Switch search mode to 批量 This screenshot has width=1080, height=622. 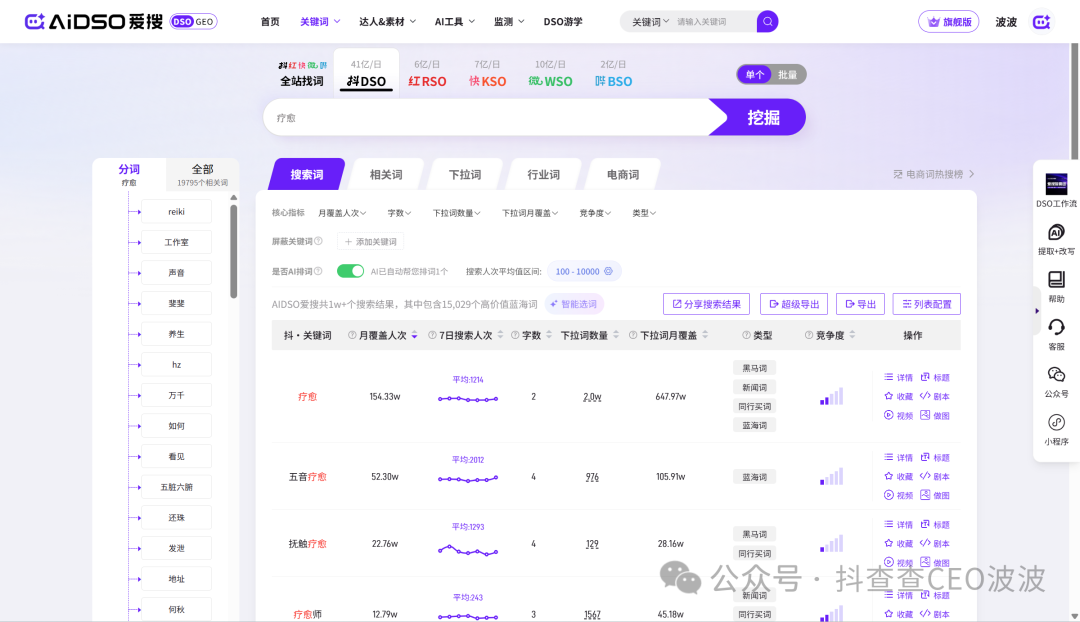coord(788,75)
